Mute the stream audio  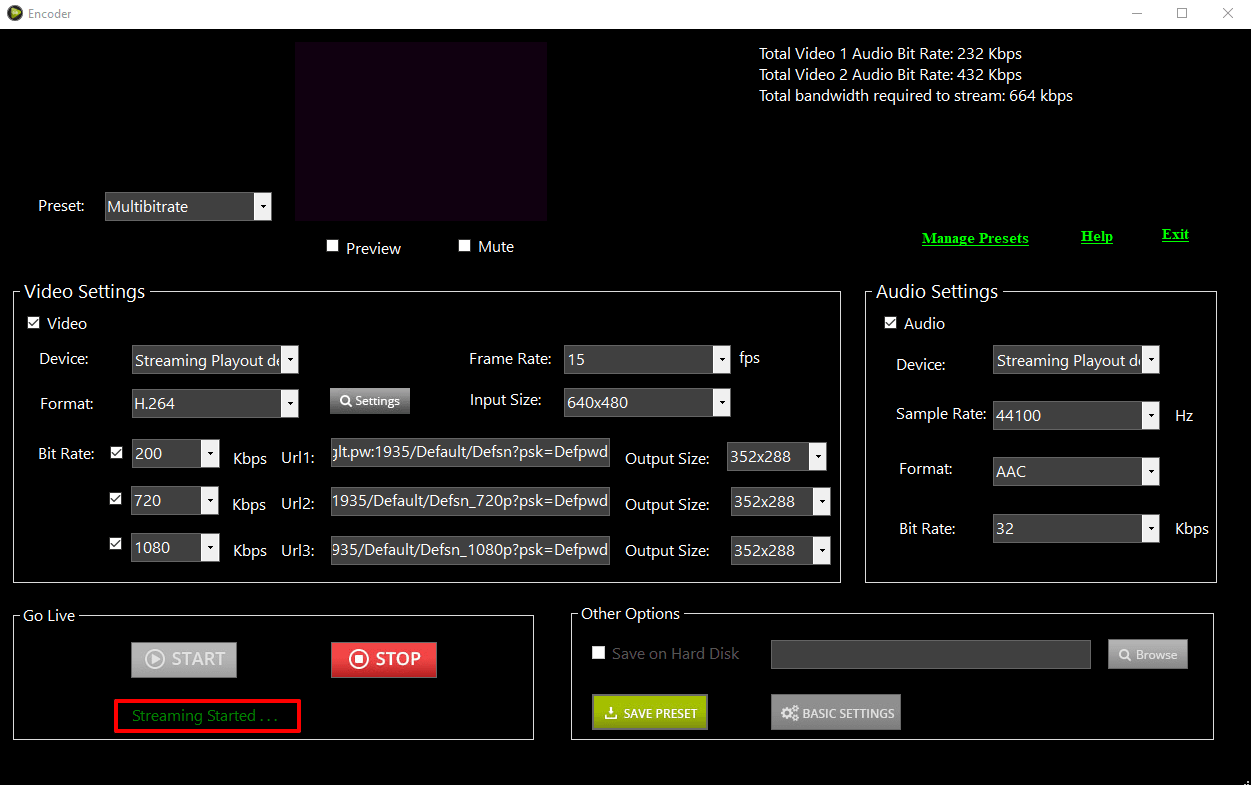pos(464,245)
